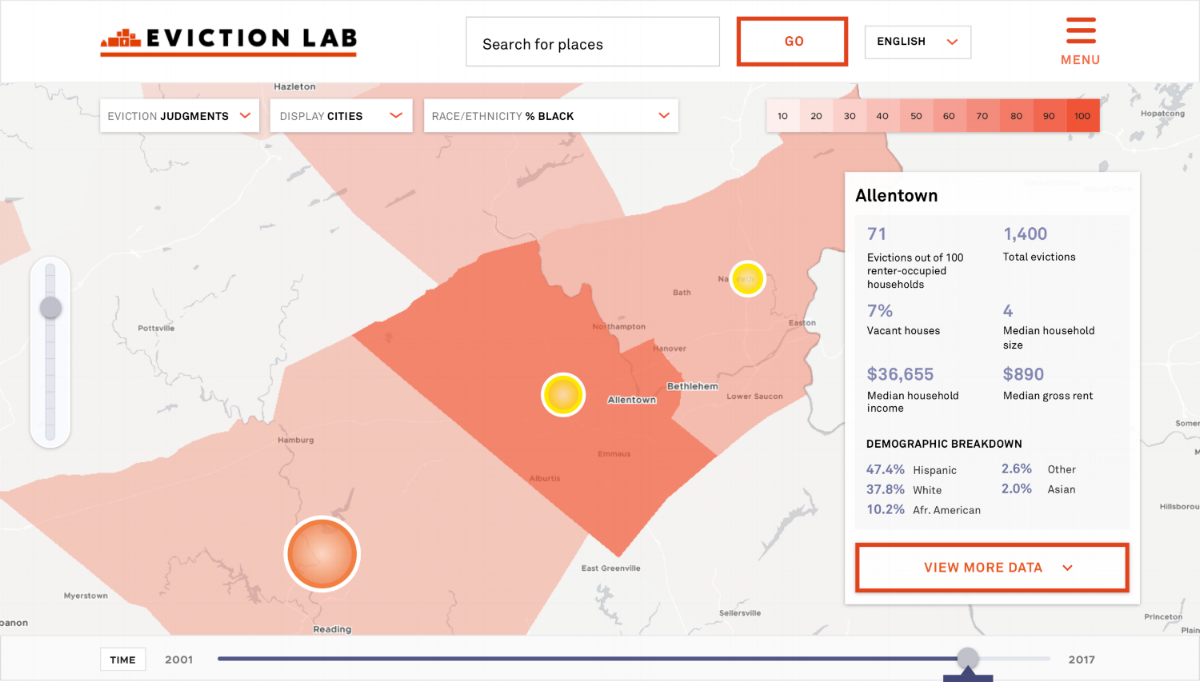Click the 37.8% White demographic row
The image size is (1200, 682).
pos(904,489)
